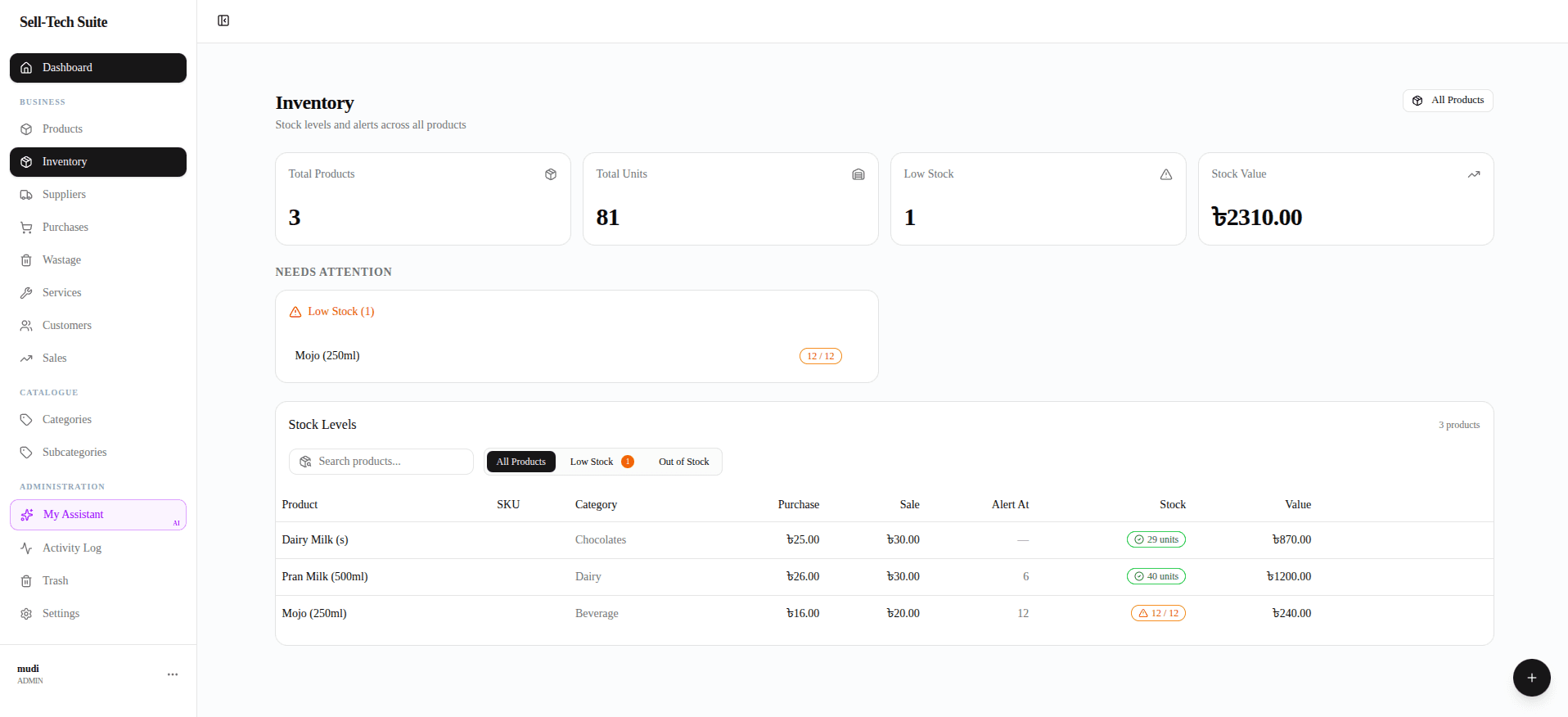This screenshot has width=1568, height=717.
Task: Click the Stock Value trend icon
Action: (x=1474, y=174)
